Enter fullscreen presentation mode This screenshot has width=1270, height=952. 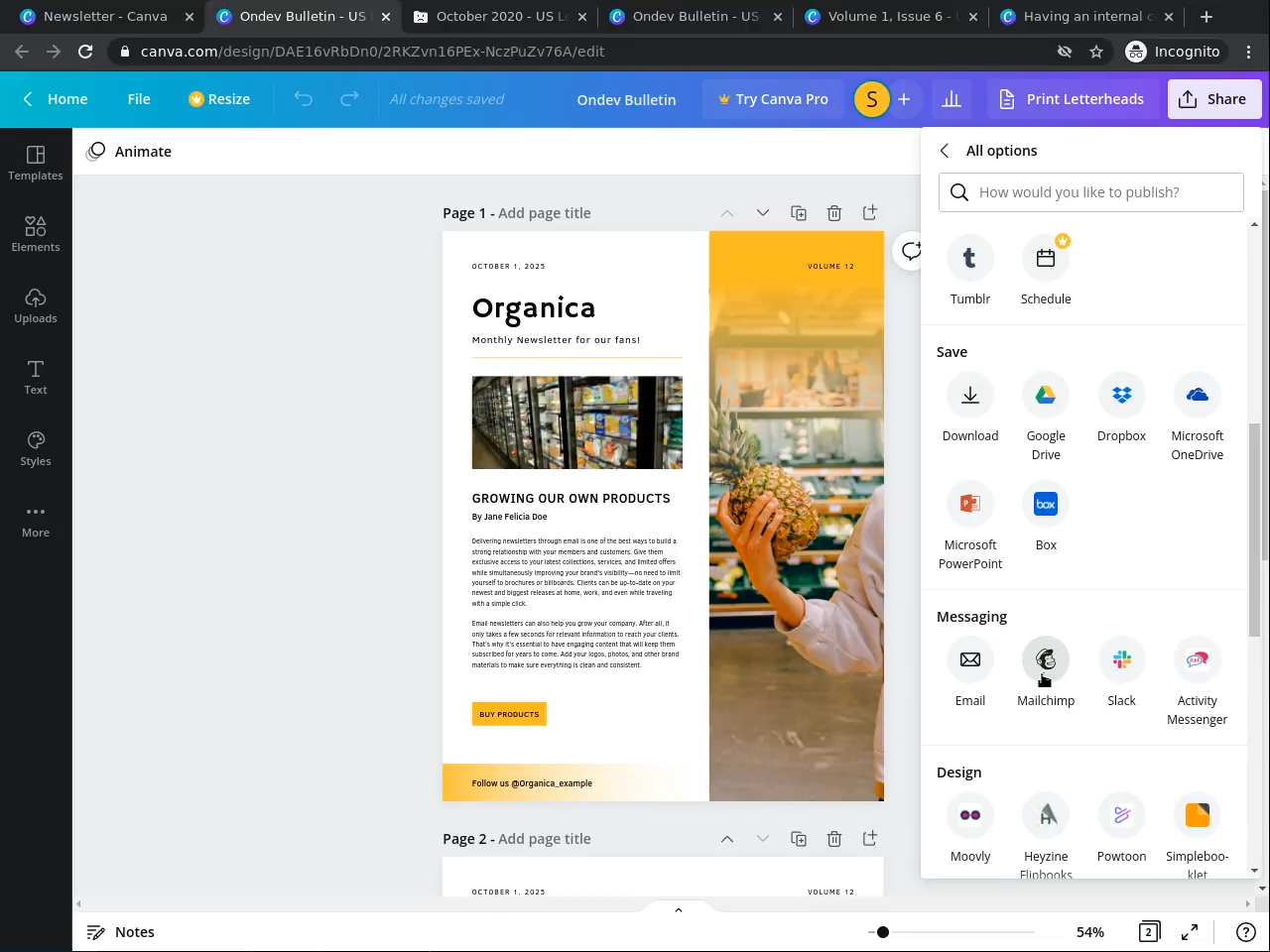pos(1190,932)
